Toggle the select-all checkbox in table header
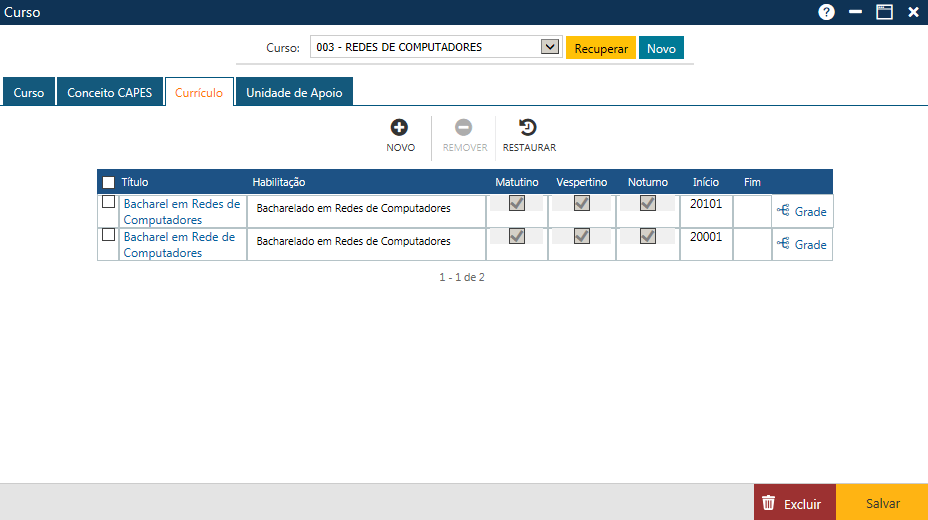 click(108, 183)
